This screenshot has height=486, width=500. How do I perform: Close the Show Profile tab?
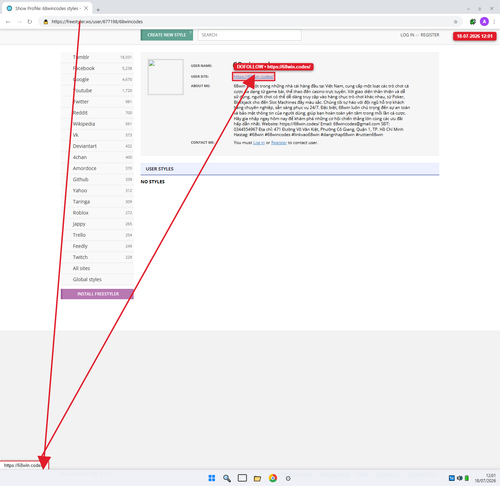(x=86, y=8)
